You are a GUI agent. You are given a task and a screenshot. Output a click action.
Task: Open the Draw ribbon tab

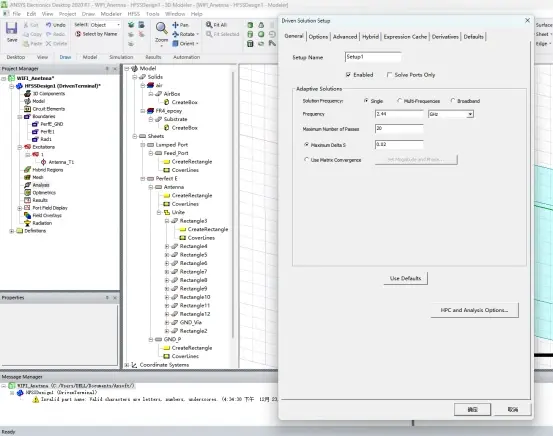click(x=65, y=57)
